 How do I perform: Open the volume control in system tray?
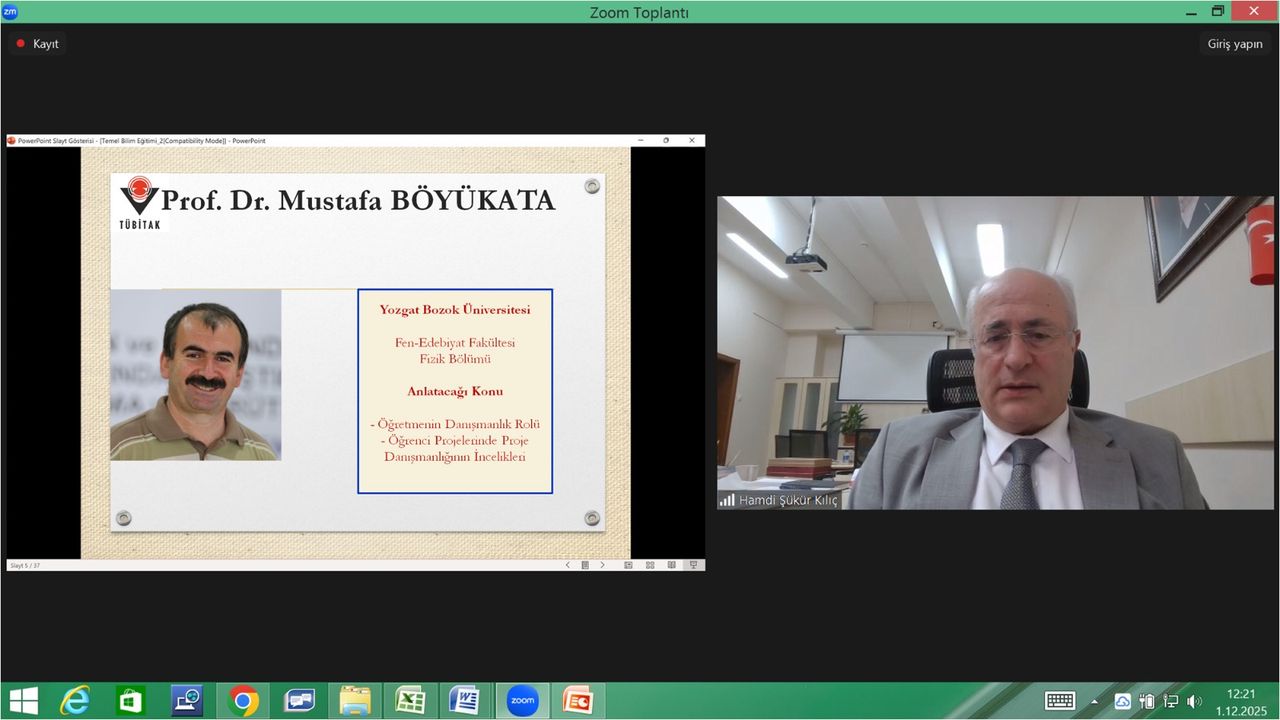[x=1194, y=701]
